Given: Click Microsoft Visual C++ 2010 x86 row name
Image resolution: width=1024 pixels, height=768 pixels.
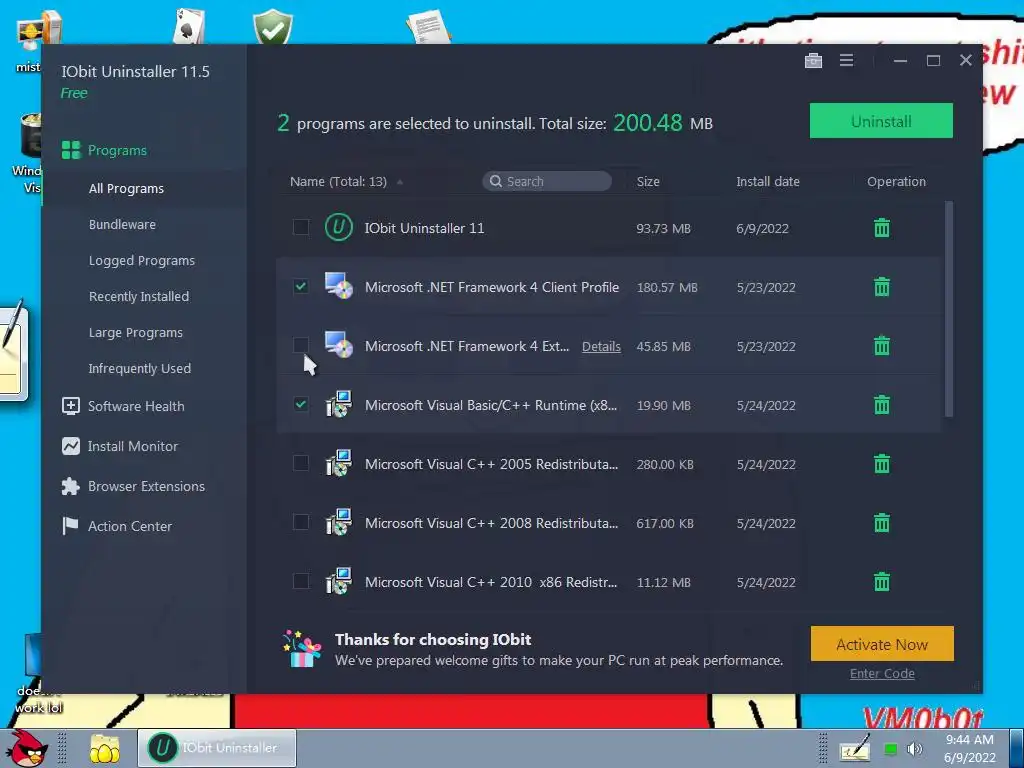Looking at the screenshot, I should point(490,582).
